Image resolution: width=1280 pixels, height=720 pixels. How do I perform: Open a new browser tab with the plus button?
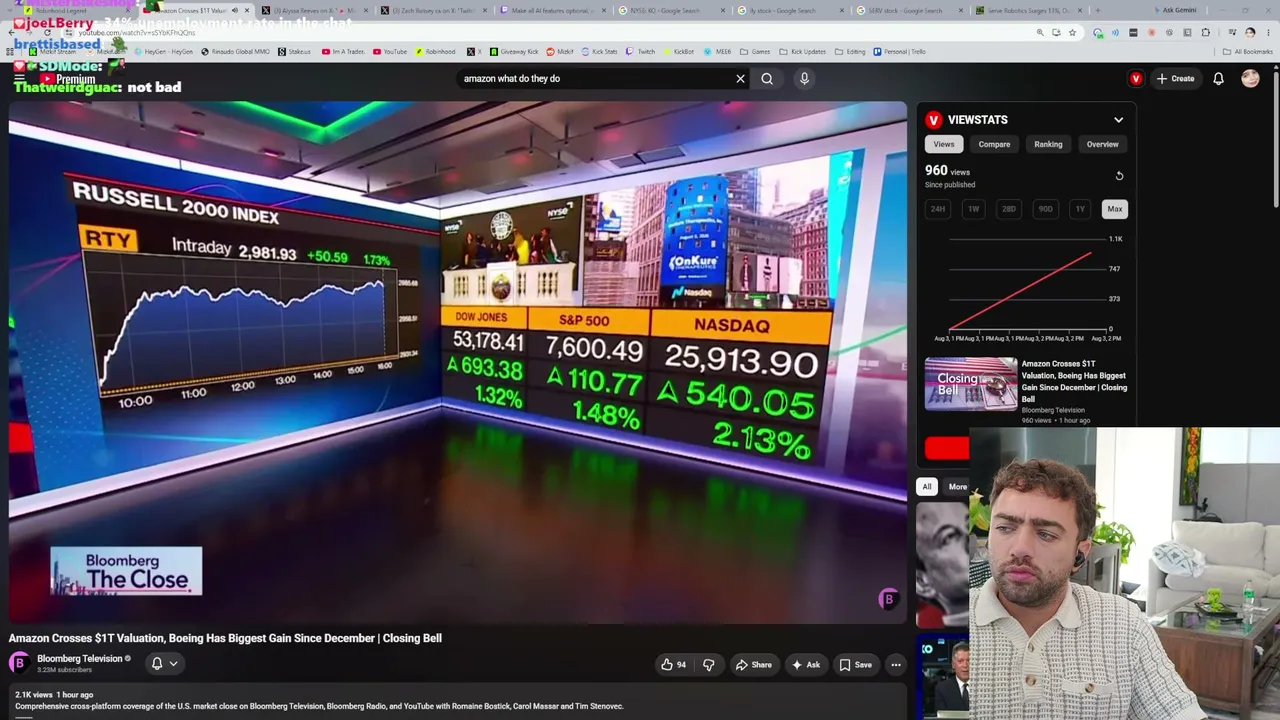click(1098, 11)
